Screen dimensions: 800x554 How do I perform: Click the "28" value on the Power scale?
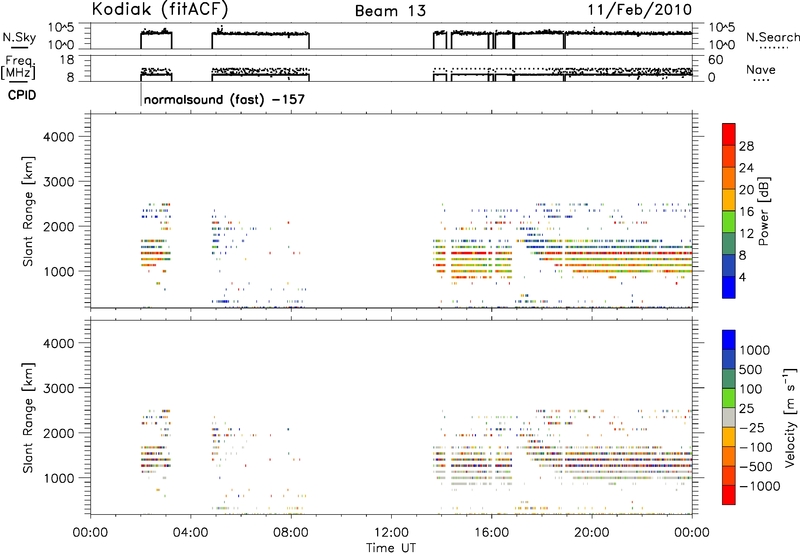point(746,146)
